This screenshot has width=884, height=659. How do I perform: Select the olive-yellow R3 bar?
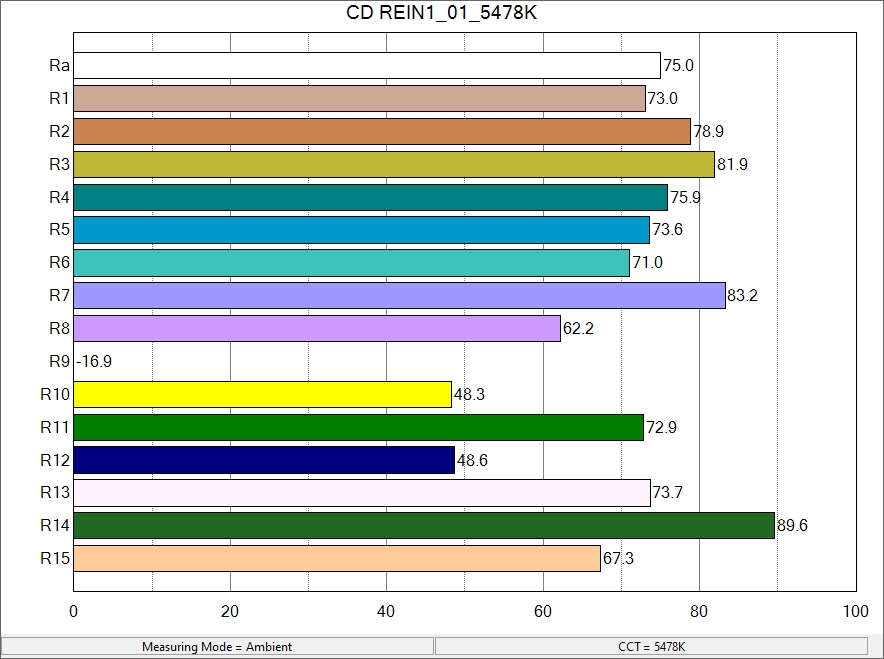[394, 164]
